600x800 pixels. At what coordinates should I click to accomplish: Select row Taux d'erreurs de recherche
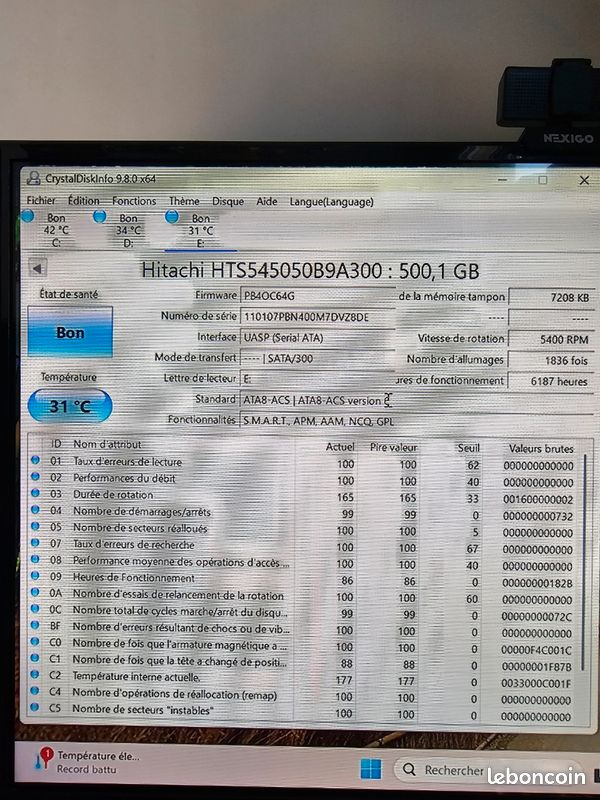click(304, 546)
